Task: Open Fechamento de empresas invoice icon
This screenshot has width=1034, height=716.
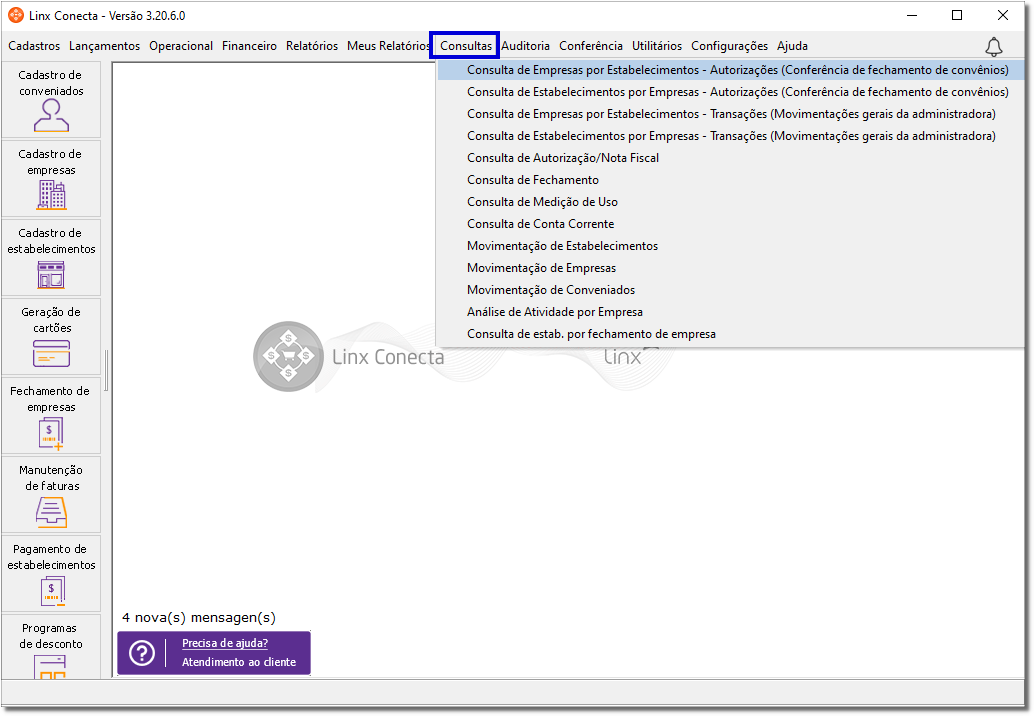Action: click(x=51, y=433)
